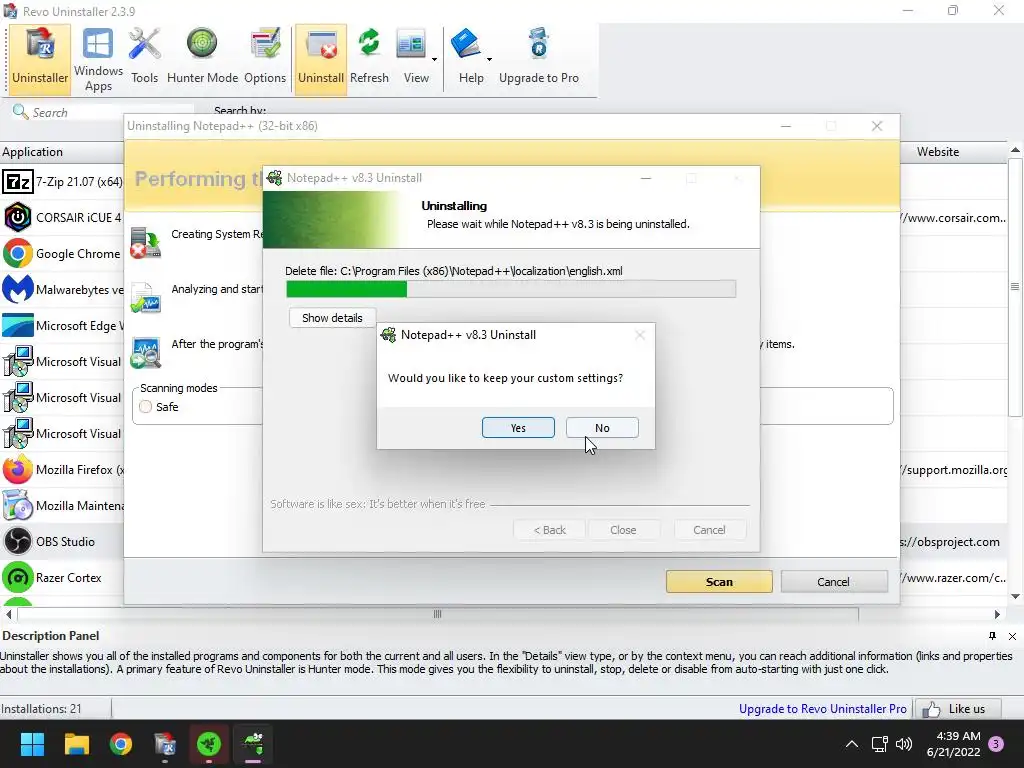Viewport: 1024px width, 768px height.
Task: Expand the Help dropdown arrow
Action: [x=489, y=59]
